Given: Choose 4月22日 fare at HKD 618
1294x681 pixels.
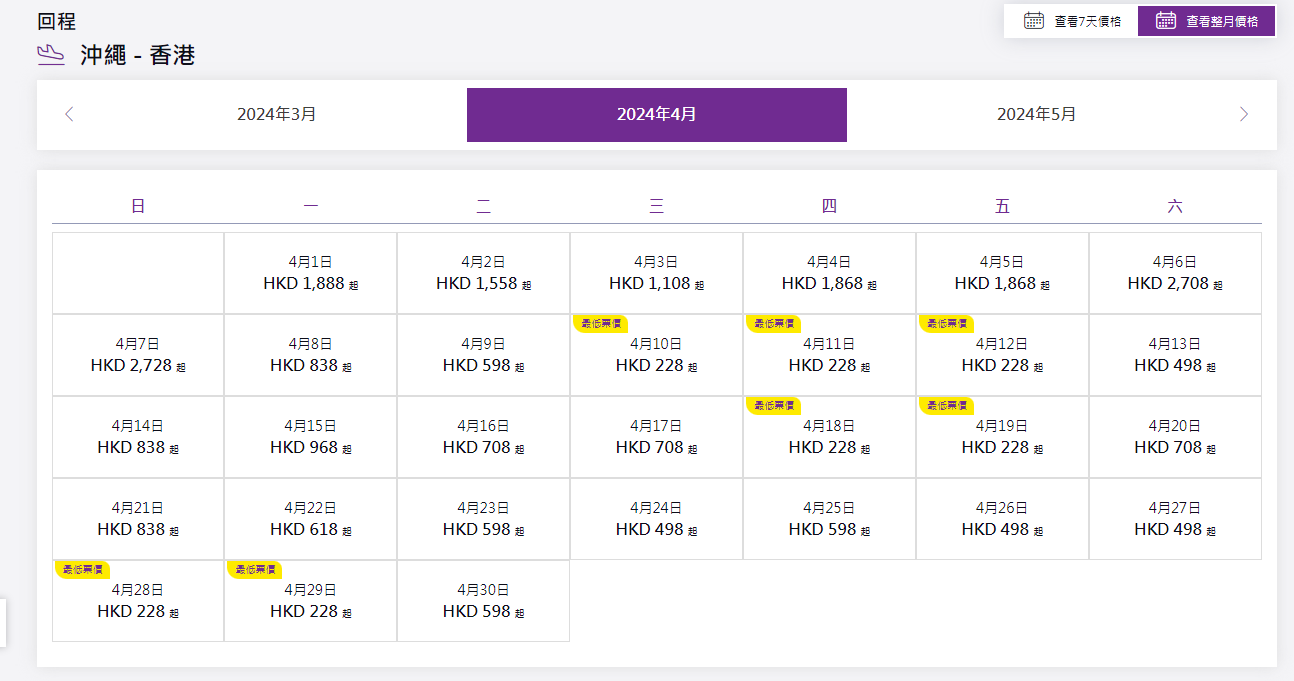Looking at the screenshot, I should [310, 519].
